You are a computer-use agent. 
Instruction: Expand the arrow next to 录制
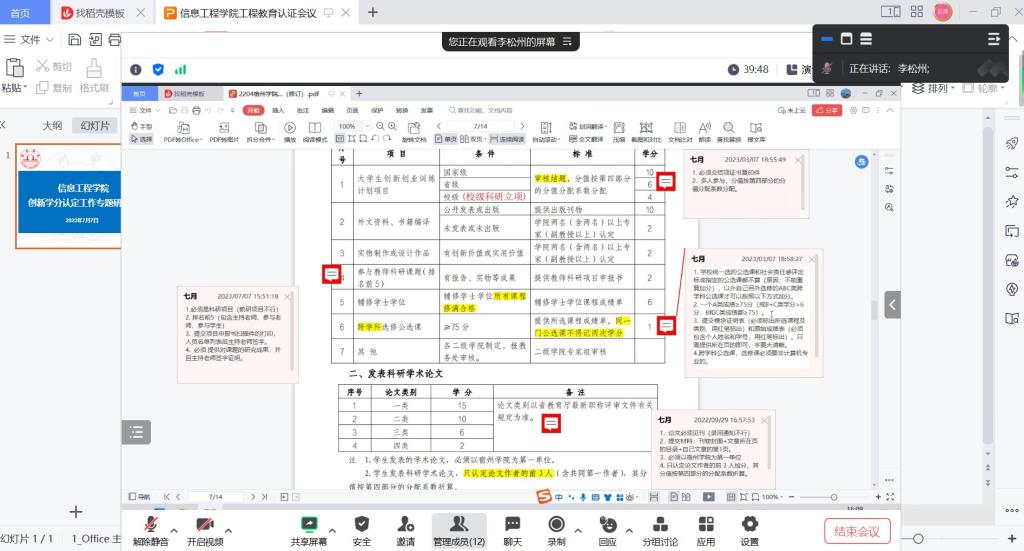(x=577, y=530)
